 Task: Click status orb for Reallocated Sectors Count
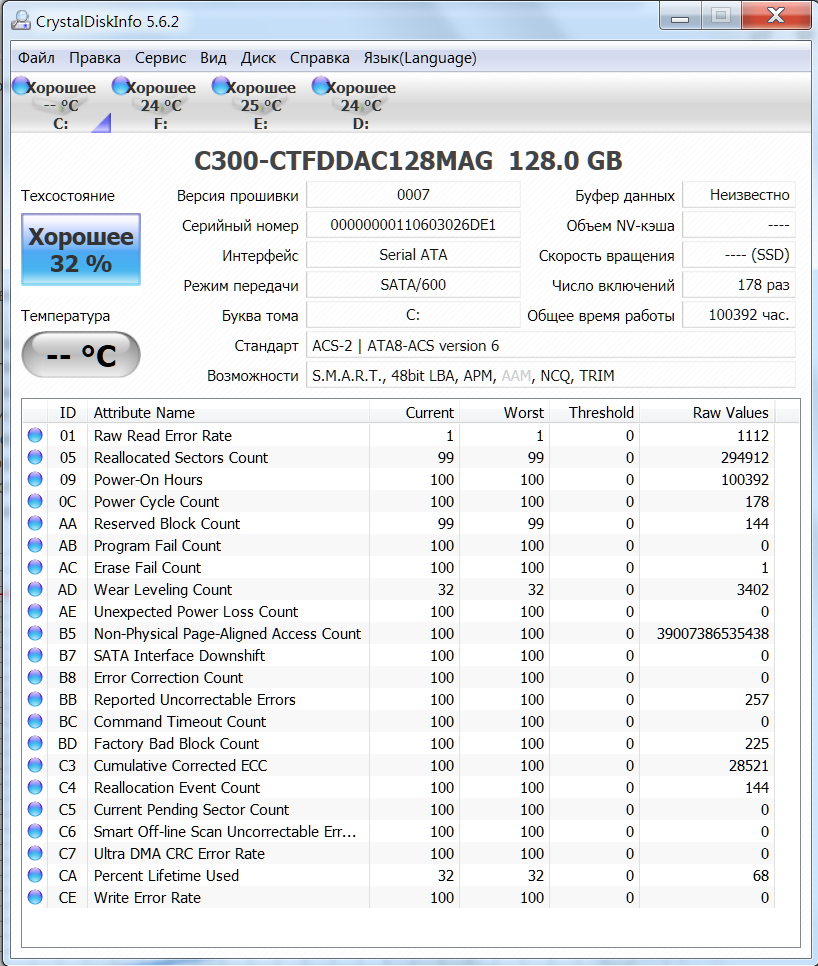coord(36,458)
